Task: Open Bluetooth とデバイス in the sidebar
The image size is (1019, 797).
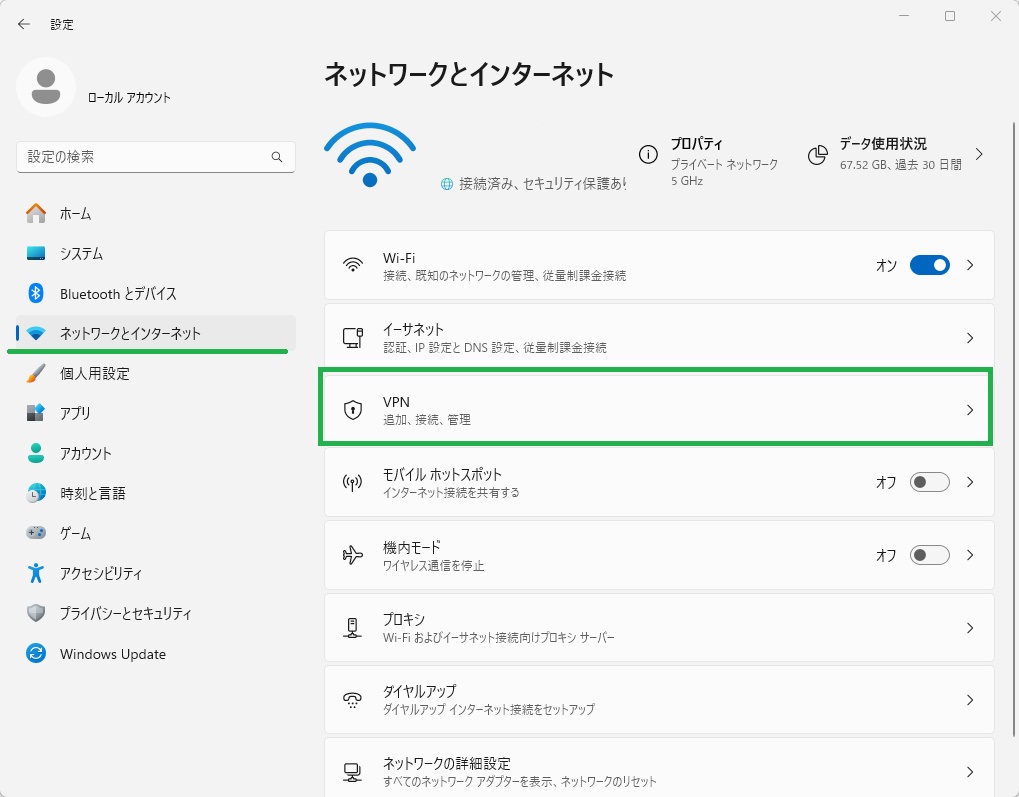Action: [x=117, y=294]
